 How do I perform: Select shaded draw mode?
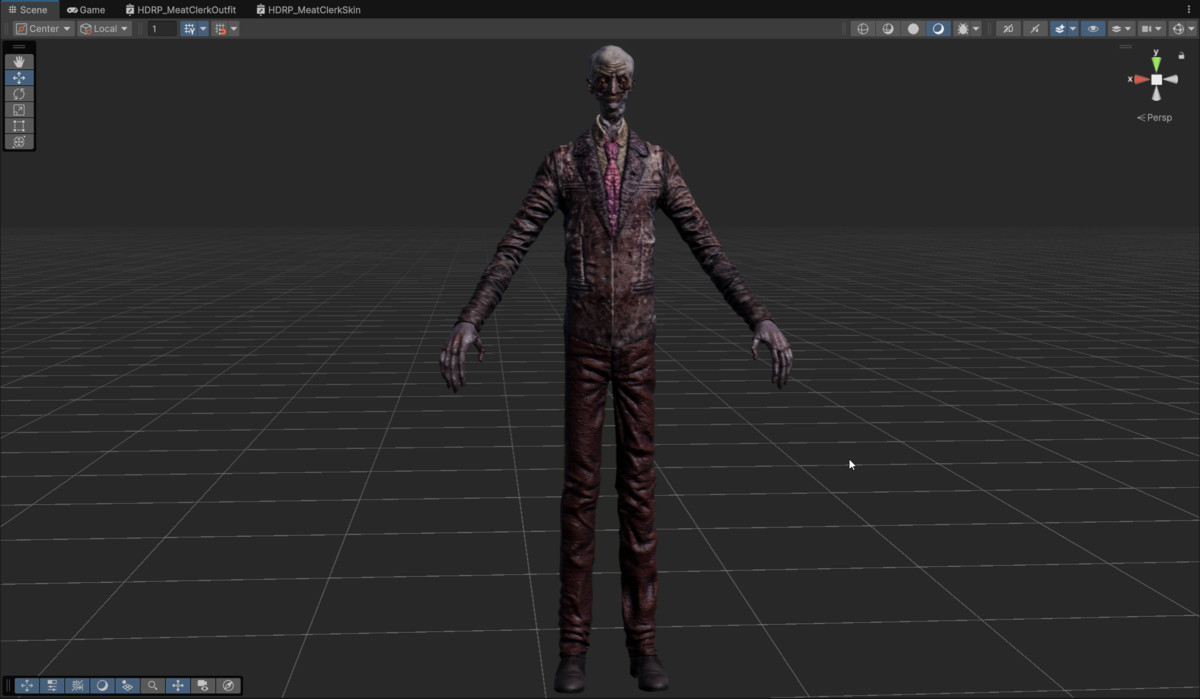click(938, 29)
